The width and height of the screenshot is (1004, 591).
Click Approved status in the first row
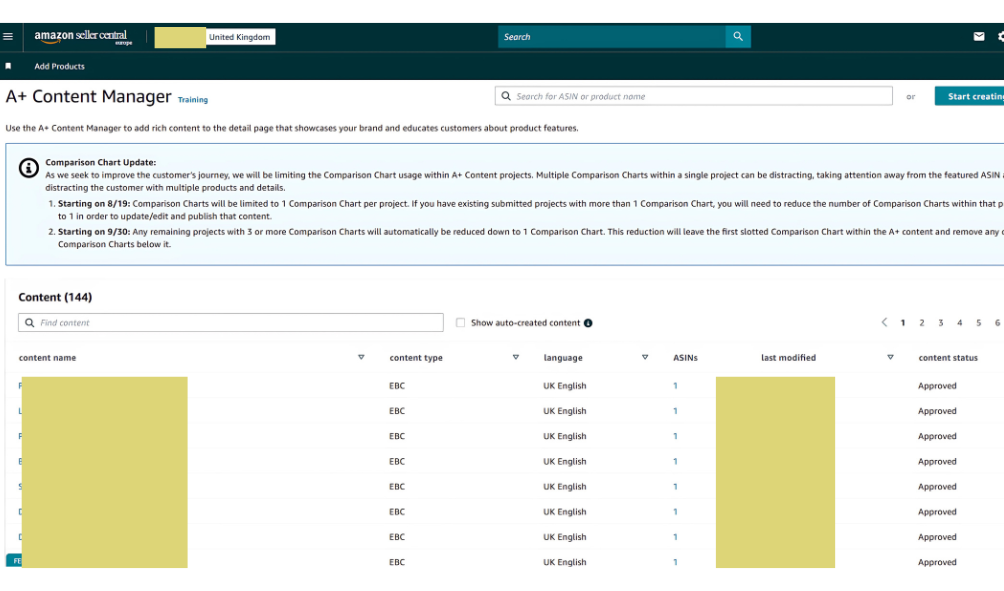tap(937, 385)
